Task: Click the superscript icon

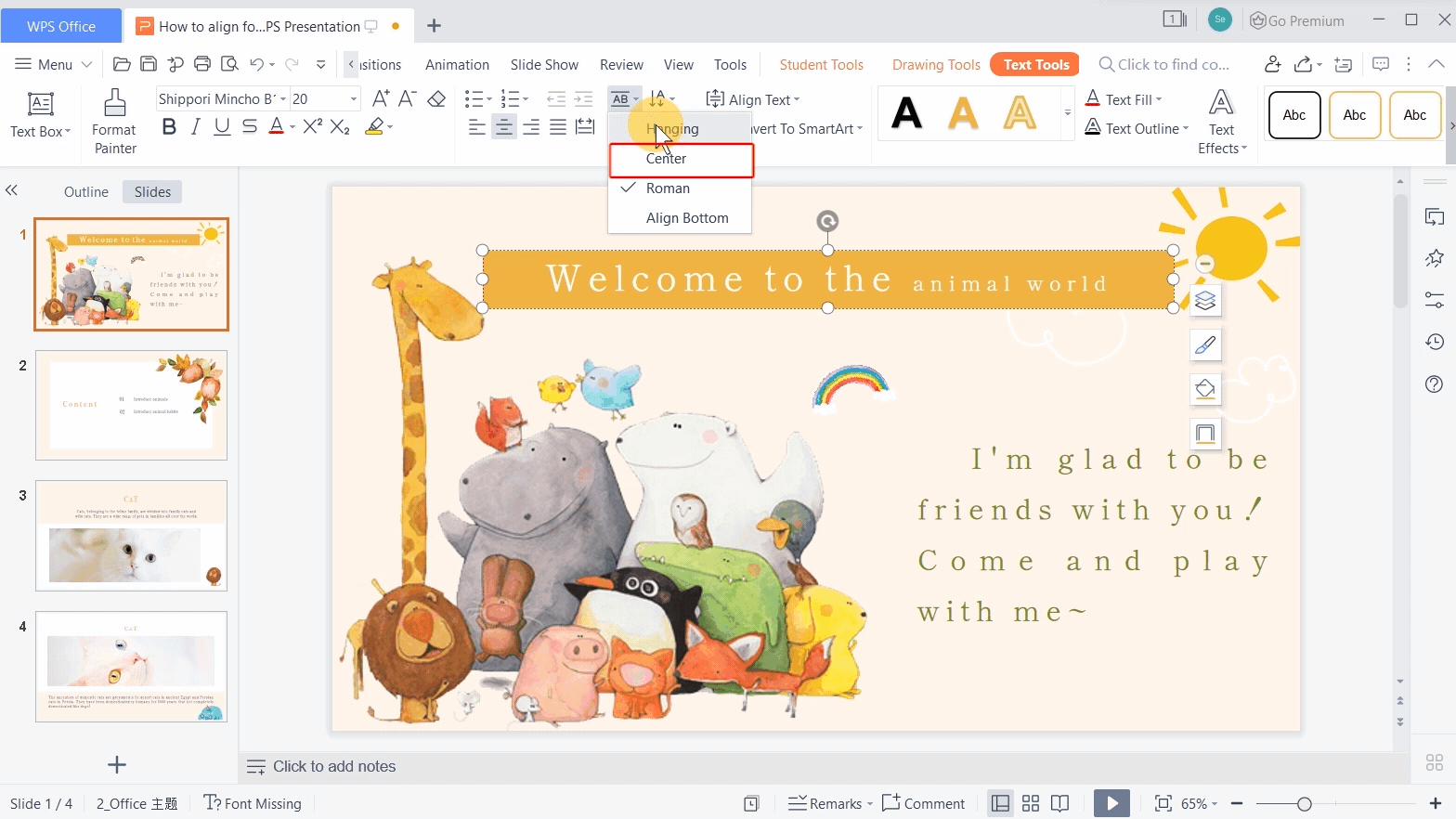Action: click(x=313, y=126)
